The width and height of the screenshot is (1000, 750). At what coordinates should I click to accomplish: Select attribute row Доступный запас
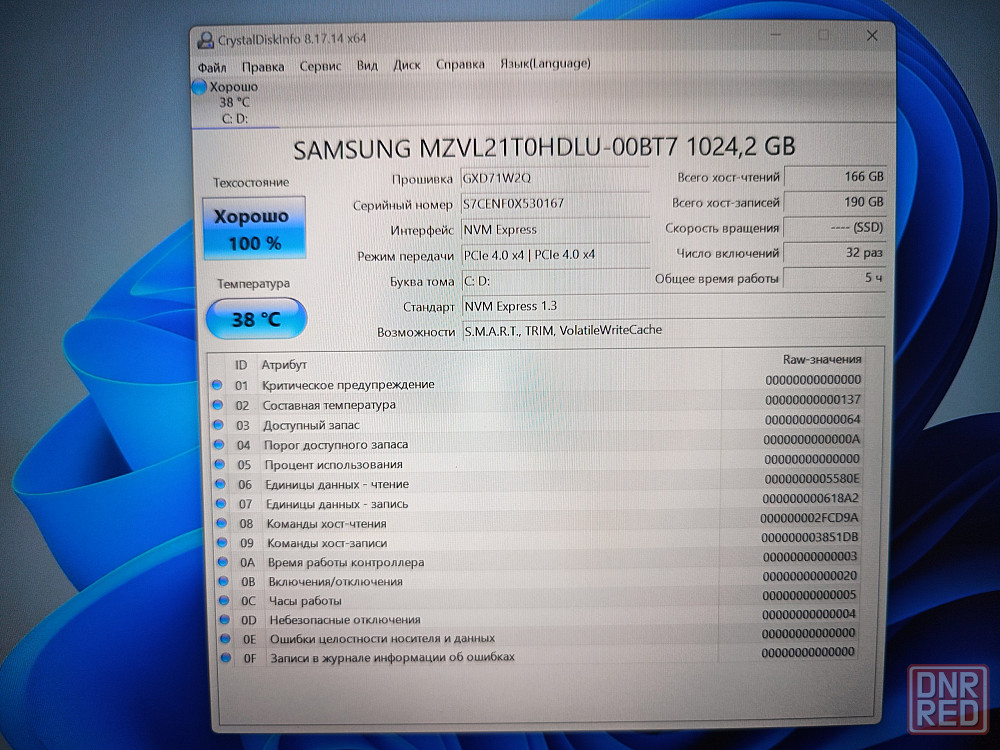[x=537, y=423]
